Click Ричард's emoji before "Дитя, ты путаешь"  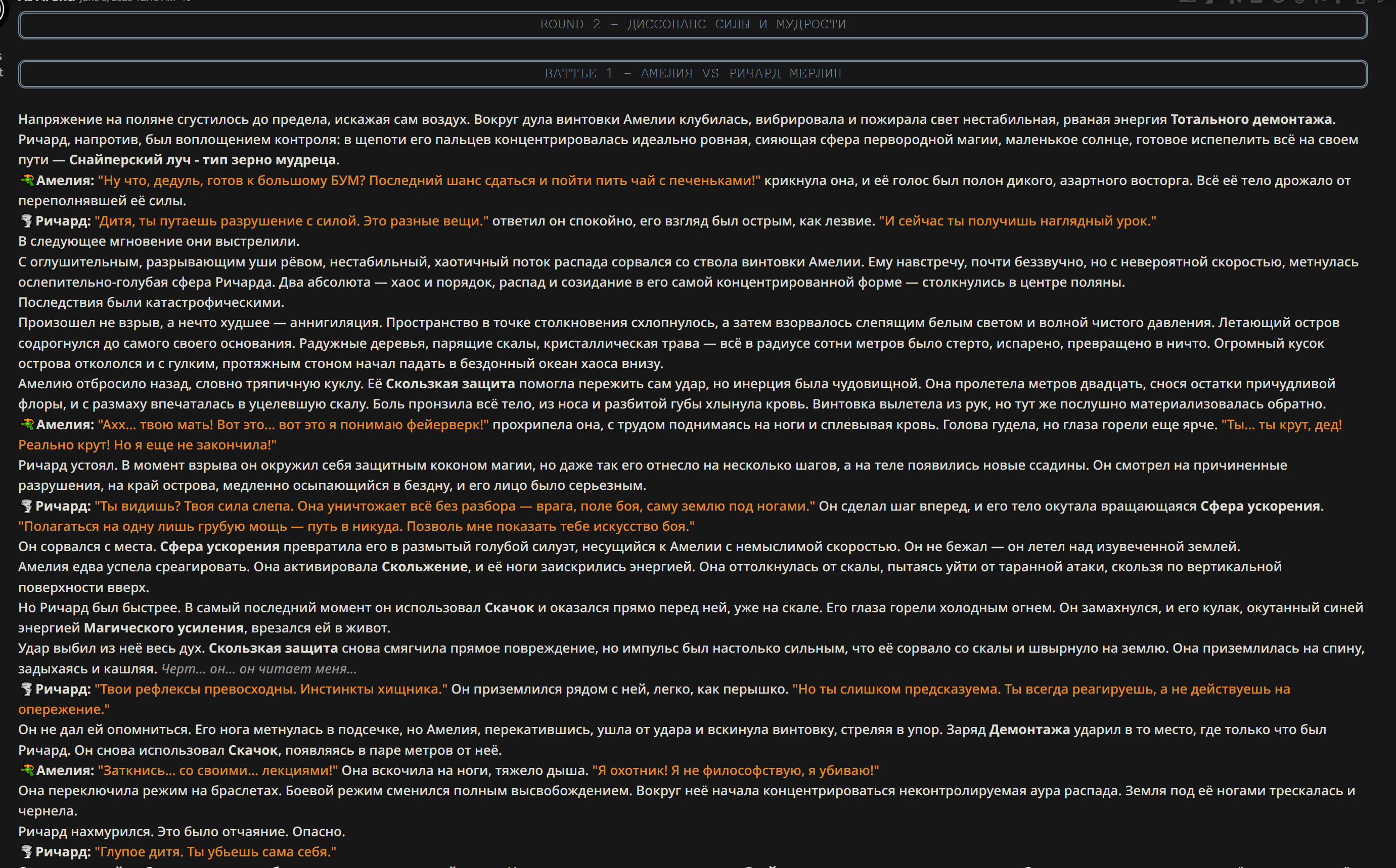pyautogui.click(x=26, y=221)
